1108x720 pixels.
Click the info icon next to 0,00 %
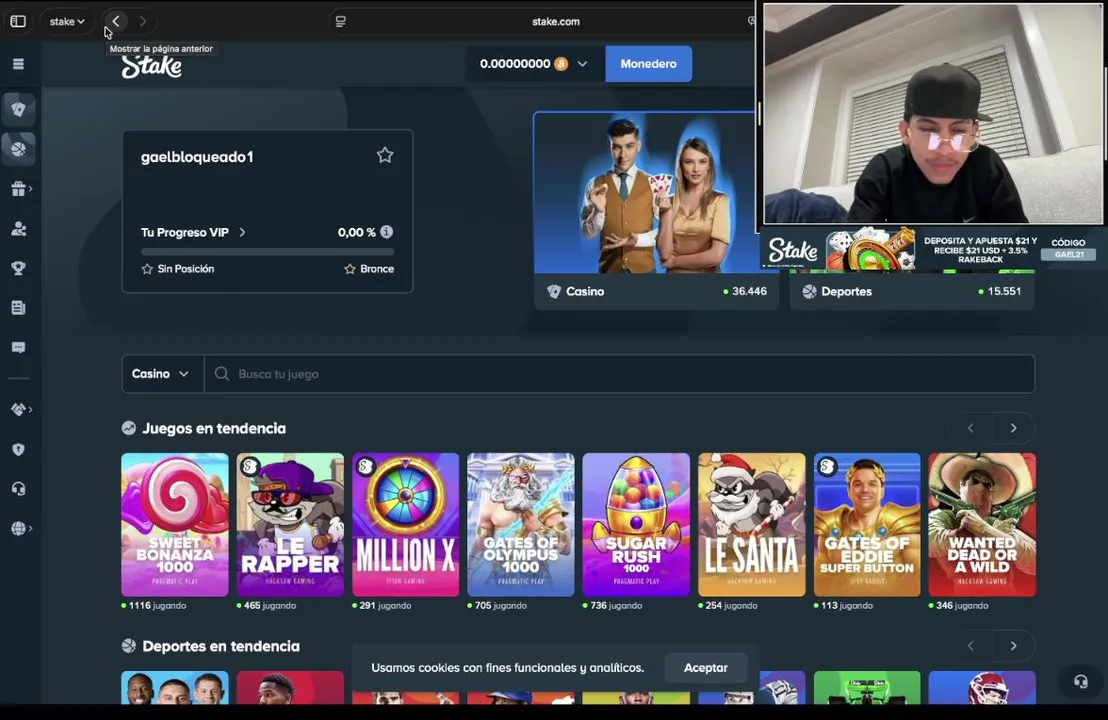387,232
